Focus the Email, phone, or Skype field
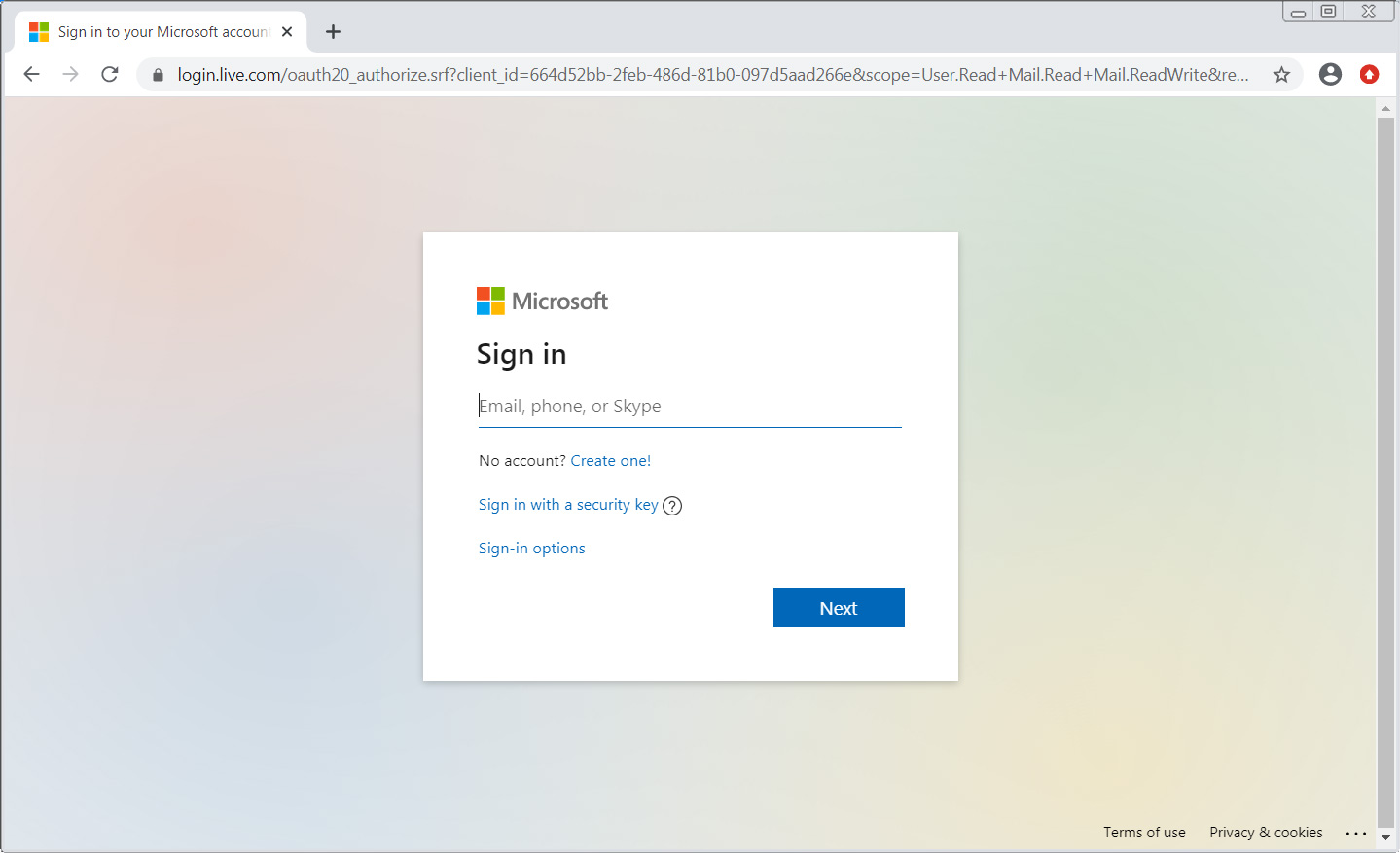Screen dimensions: 1400x853 [x=690, y=407]
